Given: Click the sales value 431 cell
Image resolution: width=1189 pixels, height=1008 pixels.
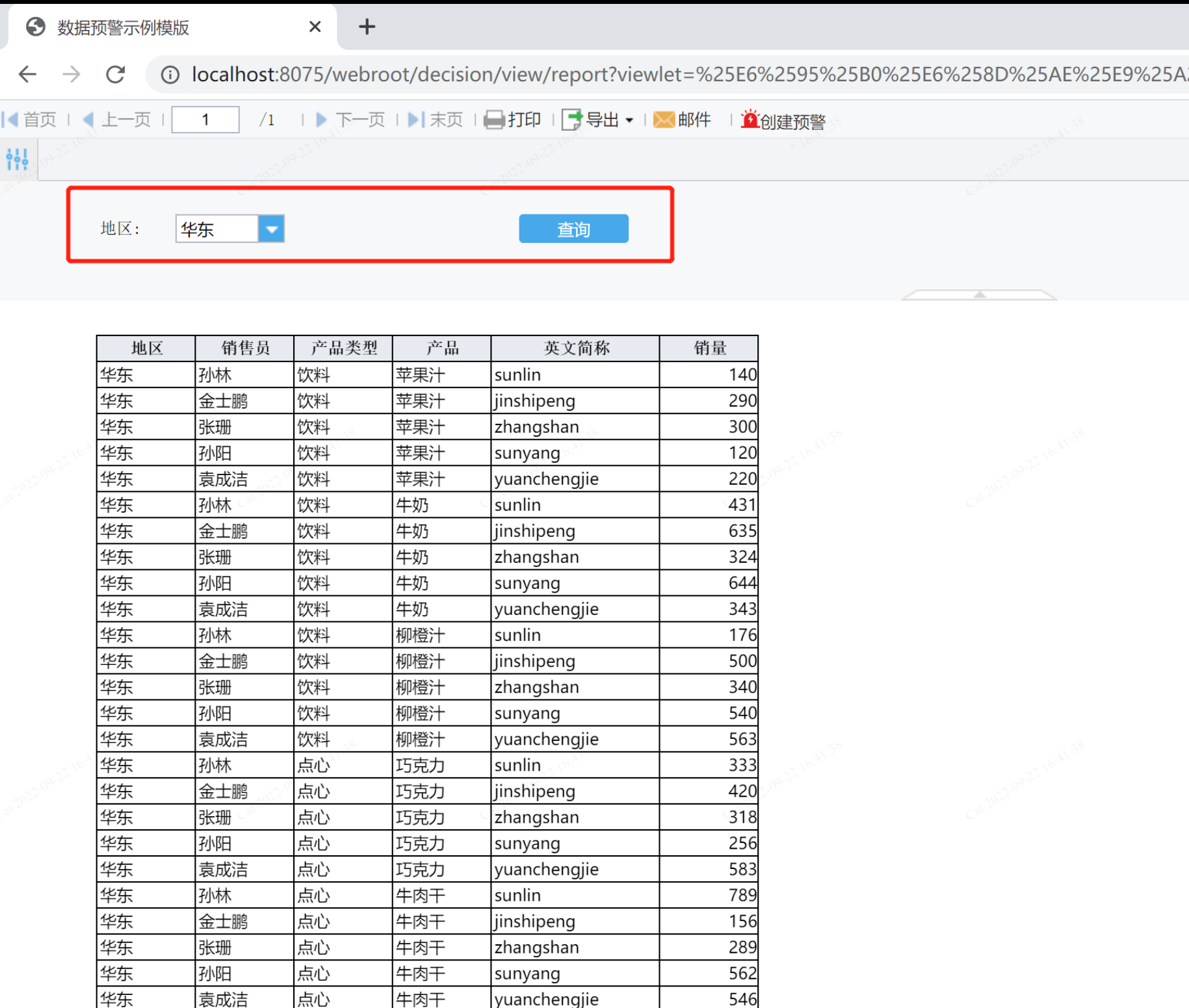Looking at the screenshot, I should click(x=709, y=505).
